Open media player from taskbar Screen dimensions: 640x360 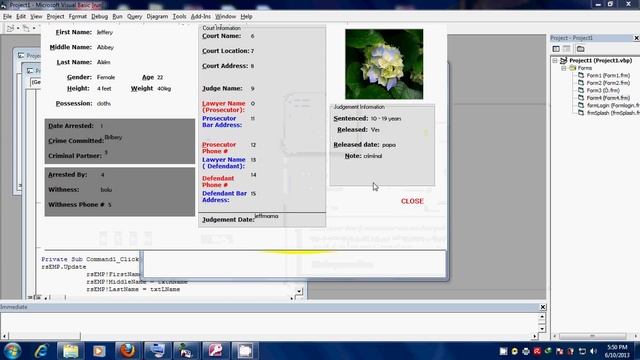coord(99,351)
